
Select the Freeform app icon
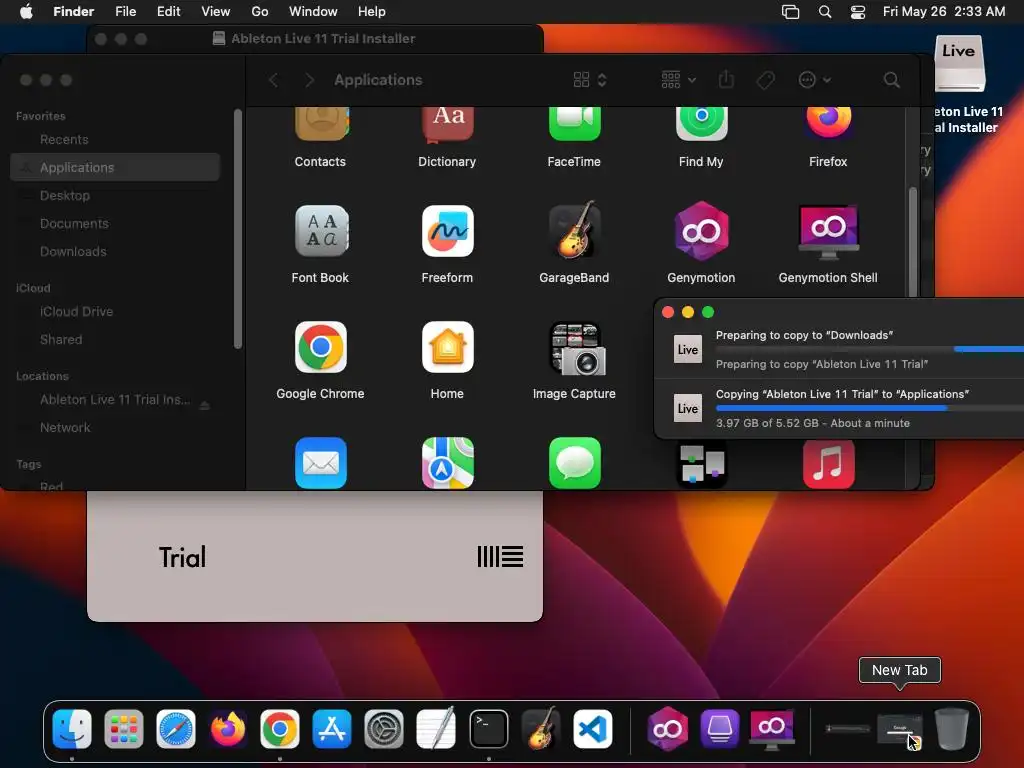pyautogui.click(x=447, y=231)
